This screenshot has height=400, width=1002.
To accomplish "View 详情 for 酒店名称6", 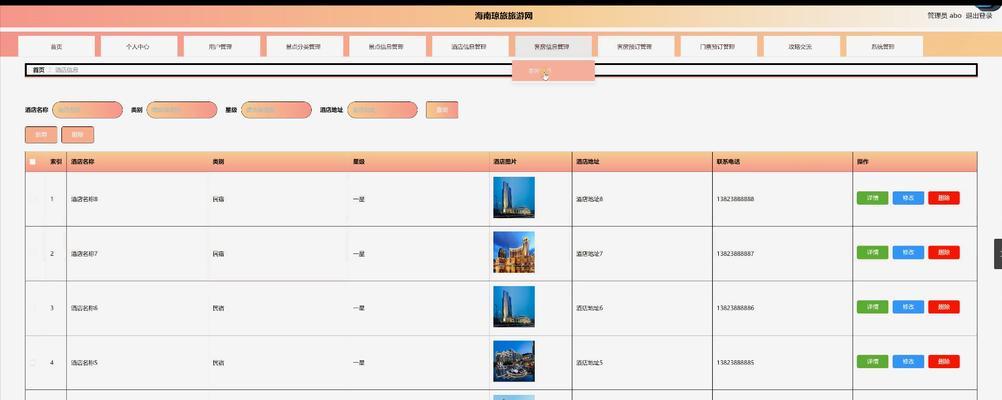I will pyautogui.click(x=872, y=307).
